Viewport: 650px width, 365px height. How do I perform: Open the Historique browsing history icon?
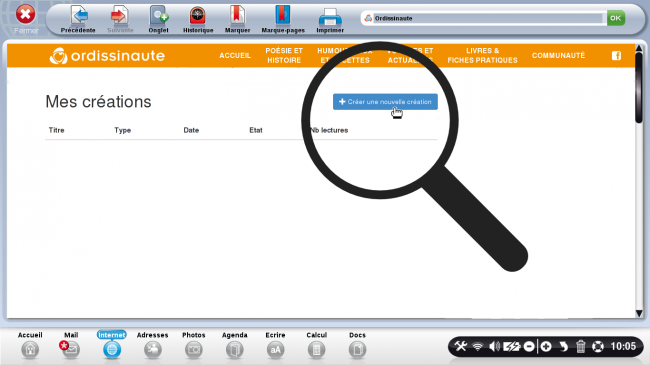coord(198,16)
